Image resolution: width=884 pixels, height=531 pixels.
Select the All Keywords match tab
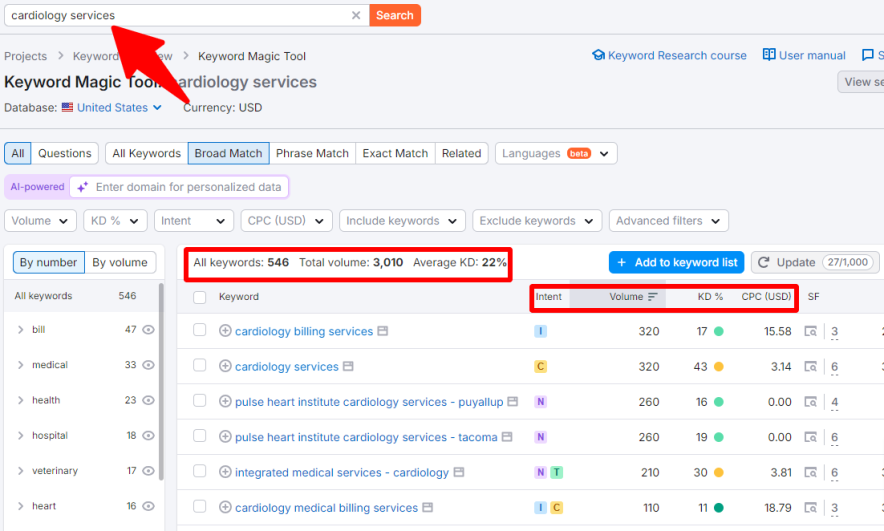[x=147, y=153]
